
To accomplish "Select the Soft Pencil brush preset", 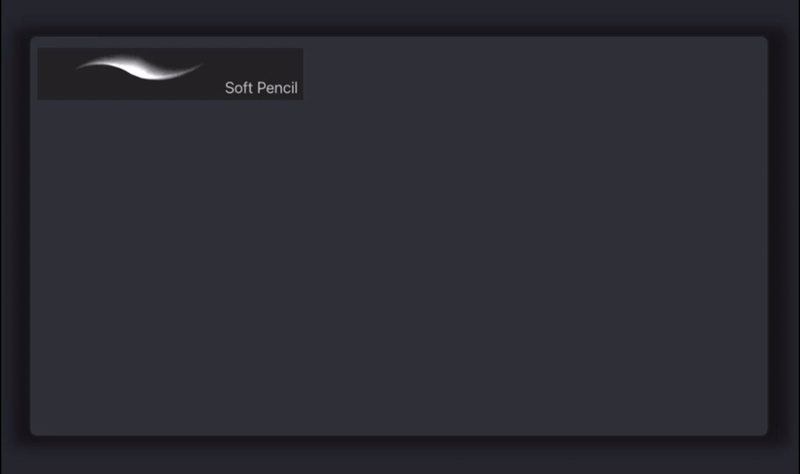I will tap(170, 74).
